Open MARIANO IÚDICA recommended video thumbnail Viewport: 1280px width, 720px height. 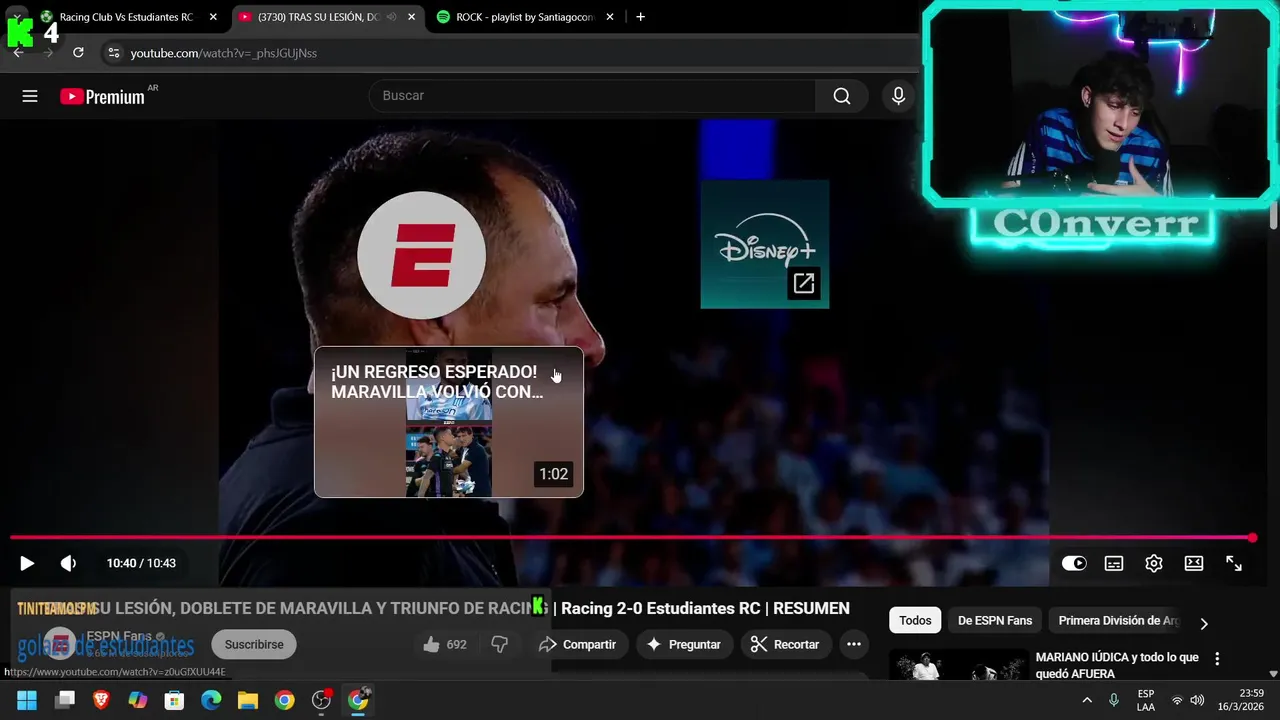tap(958, 665)
